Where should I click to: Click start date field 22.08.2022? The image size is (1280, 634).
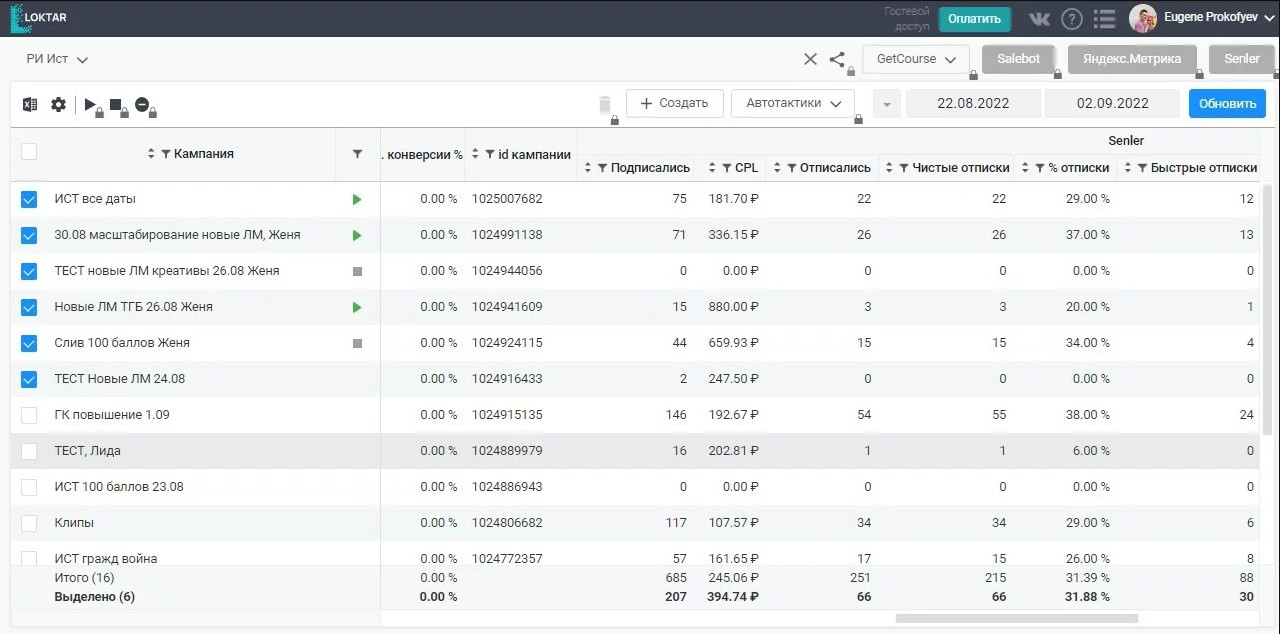(972, 104)
